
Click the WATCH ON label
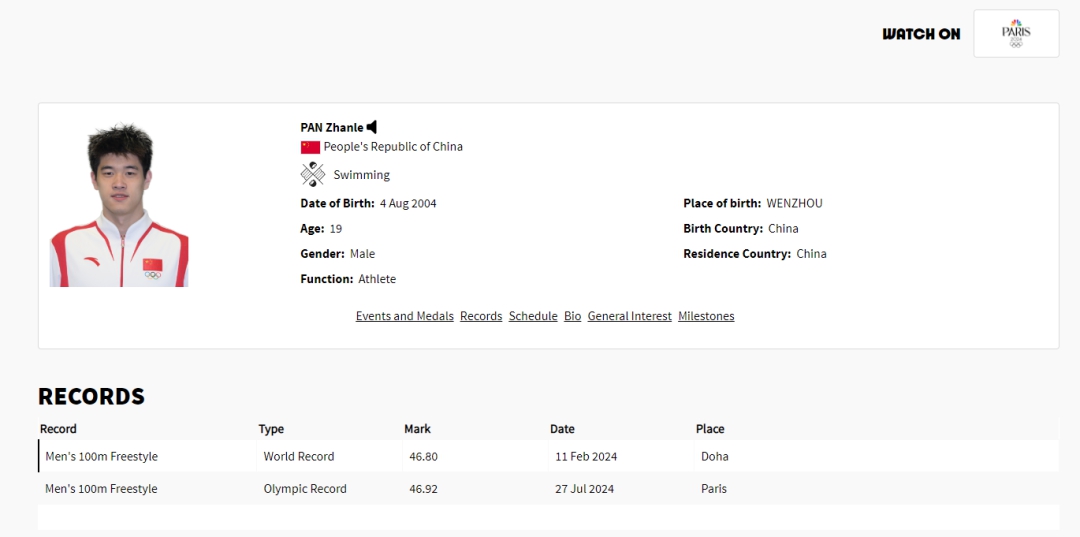pos(920,34)
